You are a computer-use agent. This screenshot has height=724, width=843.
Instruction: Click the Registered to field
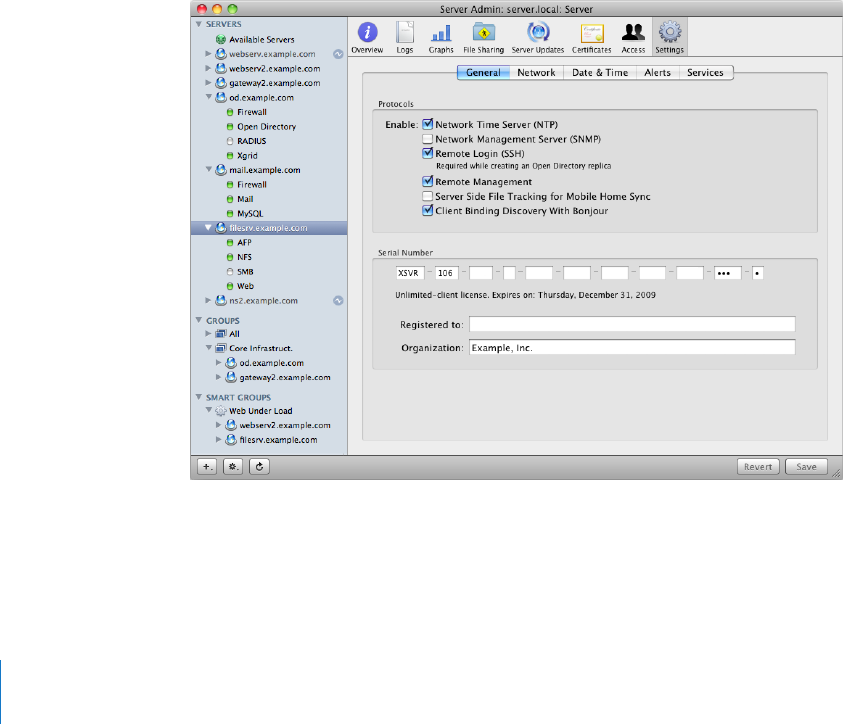click(632, 324)
